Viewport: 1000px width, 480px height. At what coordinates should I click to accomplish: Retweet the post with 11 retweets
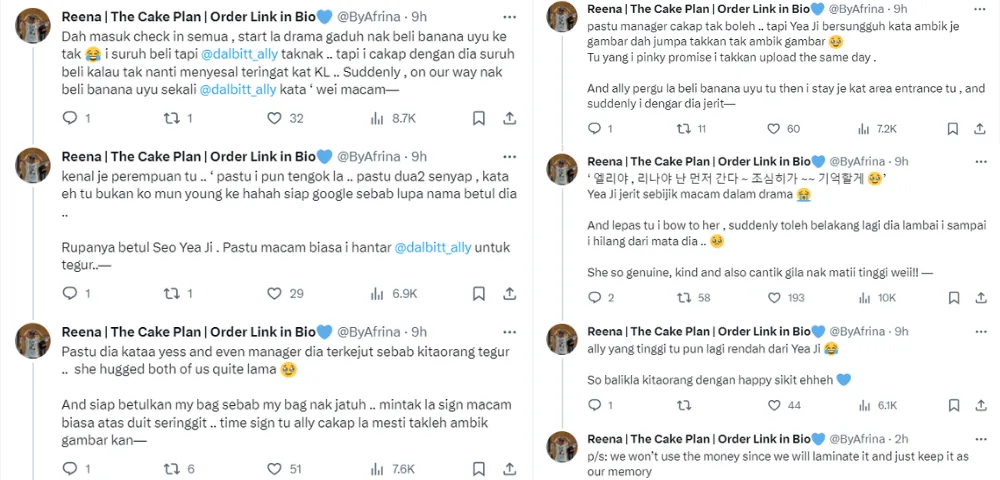click(684, 129)
